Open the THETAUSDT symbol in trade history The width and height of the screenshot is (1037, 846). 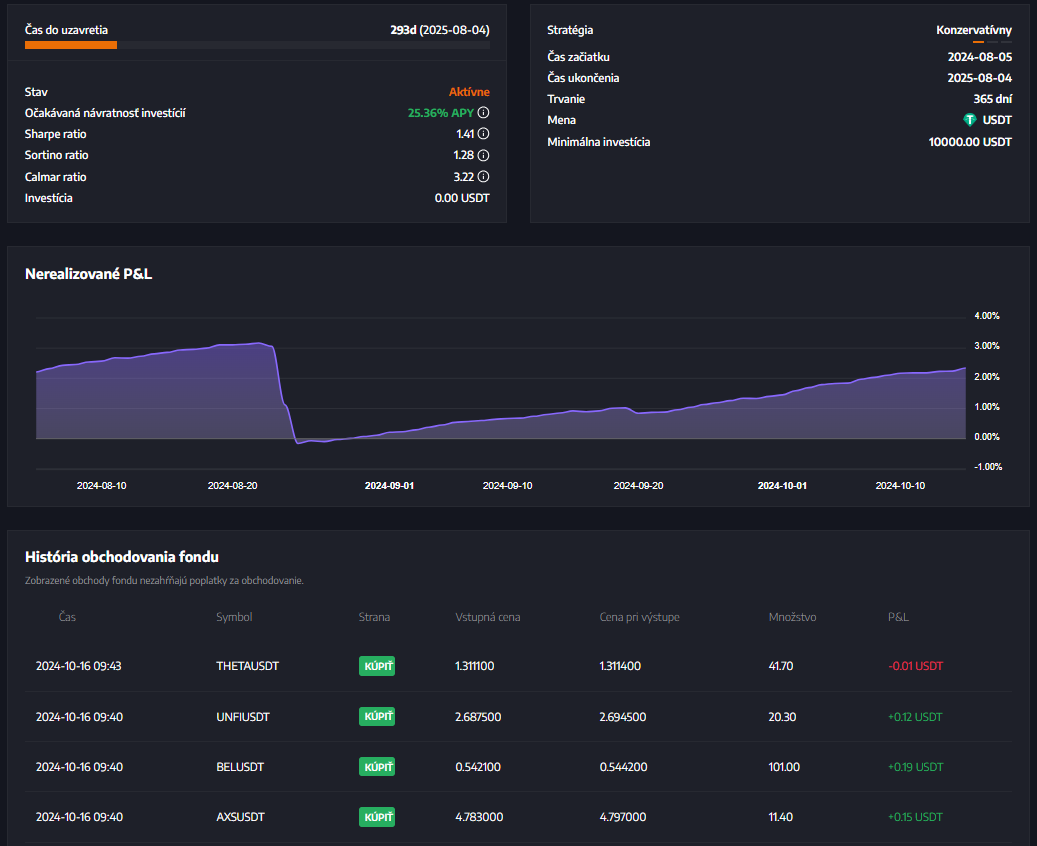(x=247, y=666)
